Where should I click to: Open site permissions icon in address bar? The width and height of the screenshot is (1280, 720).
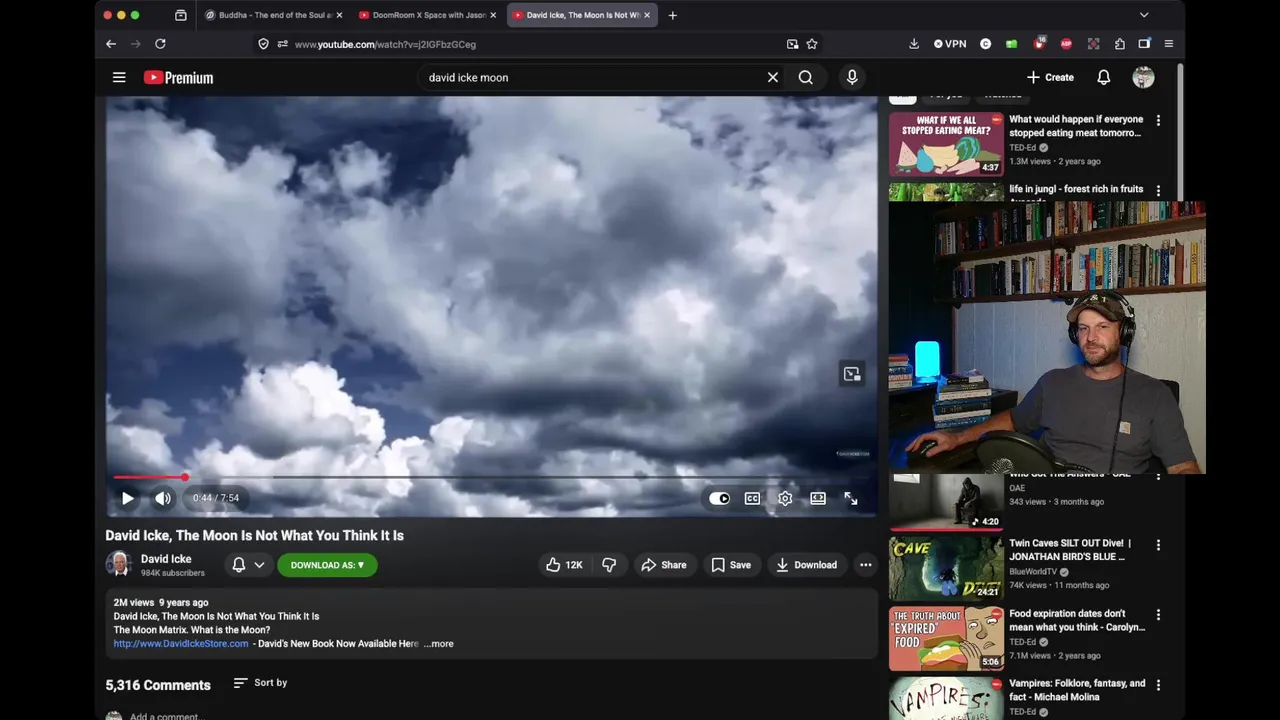[283, 44]
